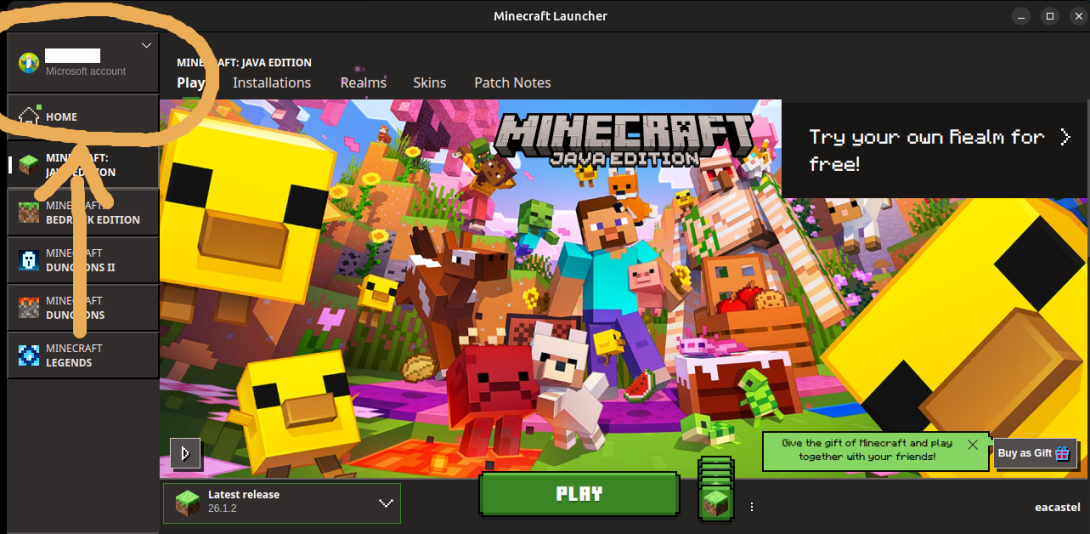Click the green PLAY button

pos(578,494)
